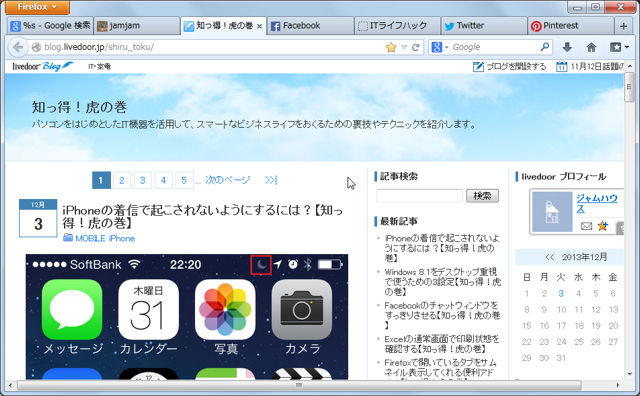
Task: Open the 11月12日話題 calendar link
Action: 590,67
